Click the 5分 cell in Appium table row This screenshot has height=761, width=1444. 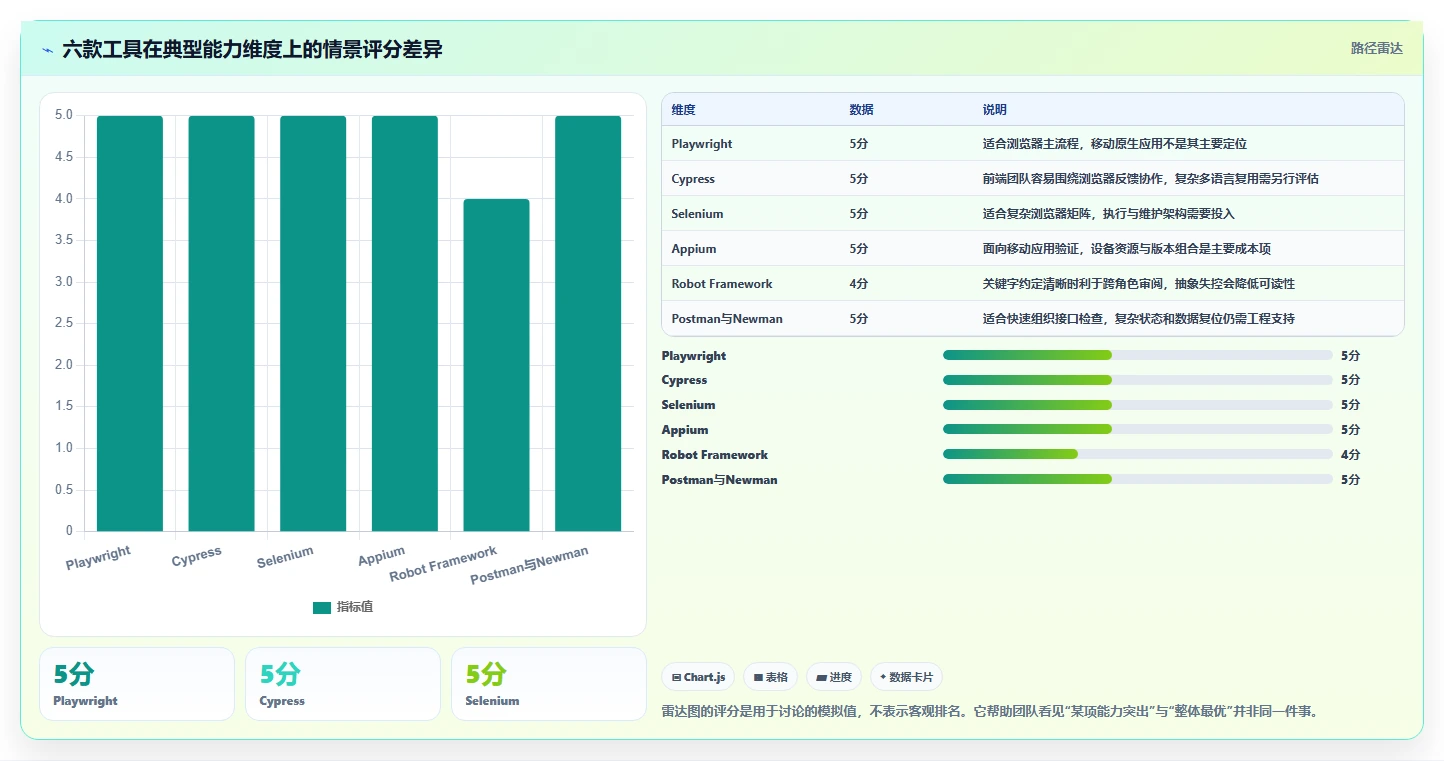(859, 249)
